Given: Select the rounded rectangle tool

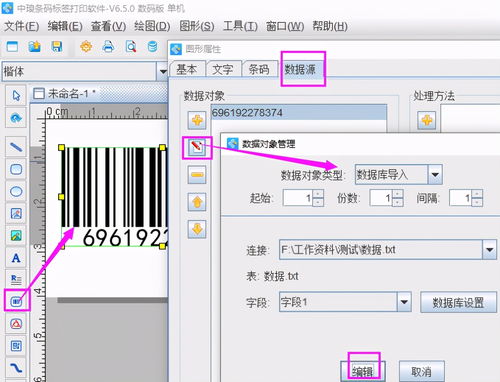Looking at the screenshot, I should 16,169.
